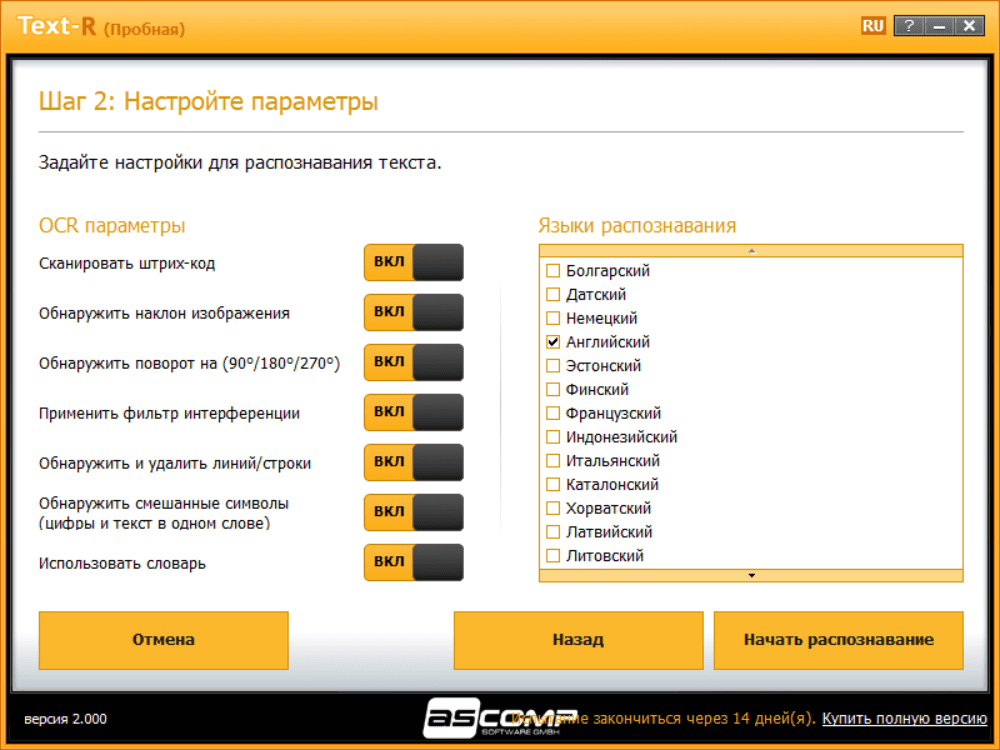Check the Немецкий language checkbox

click(x=553, y=318)
